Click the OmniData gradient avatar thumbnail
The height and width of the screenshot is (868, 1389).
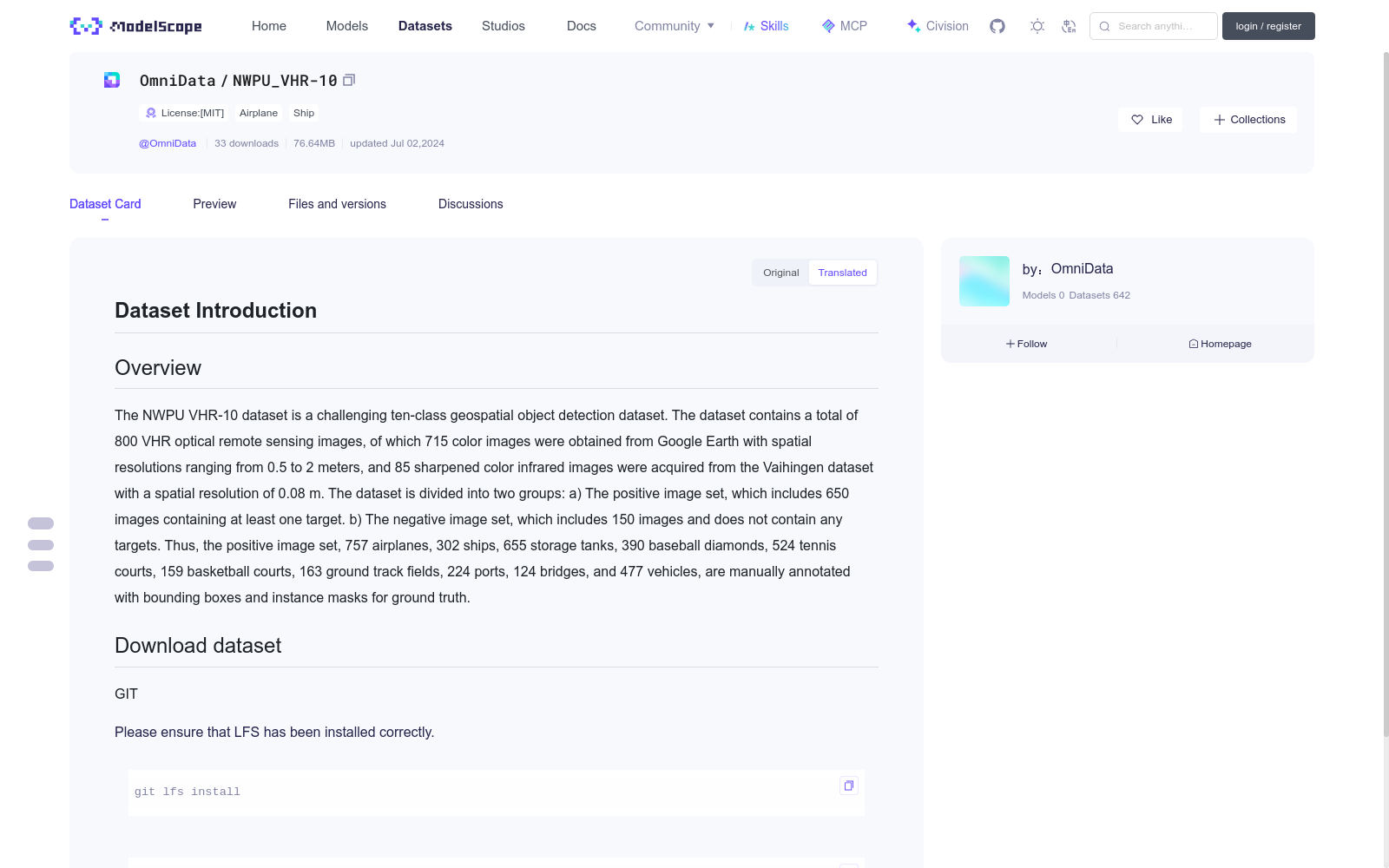pos(984,281)
